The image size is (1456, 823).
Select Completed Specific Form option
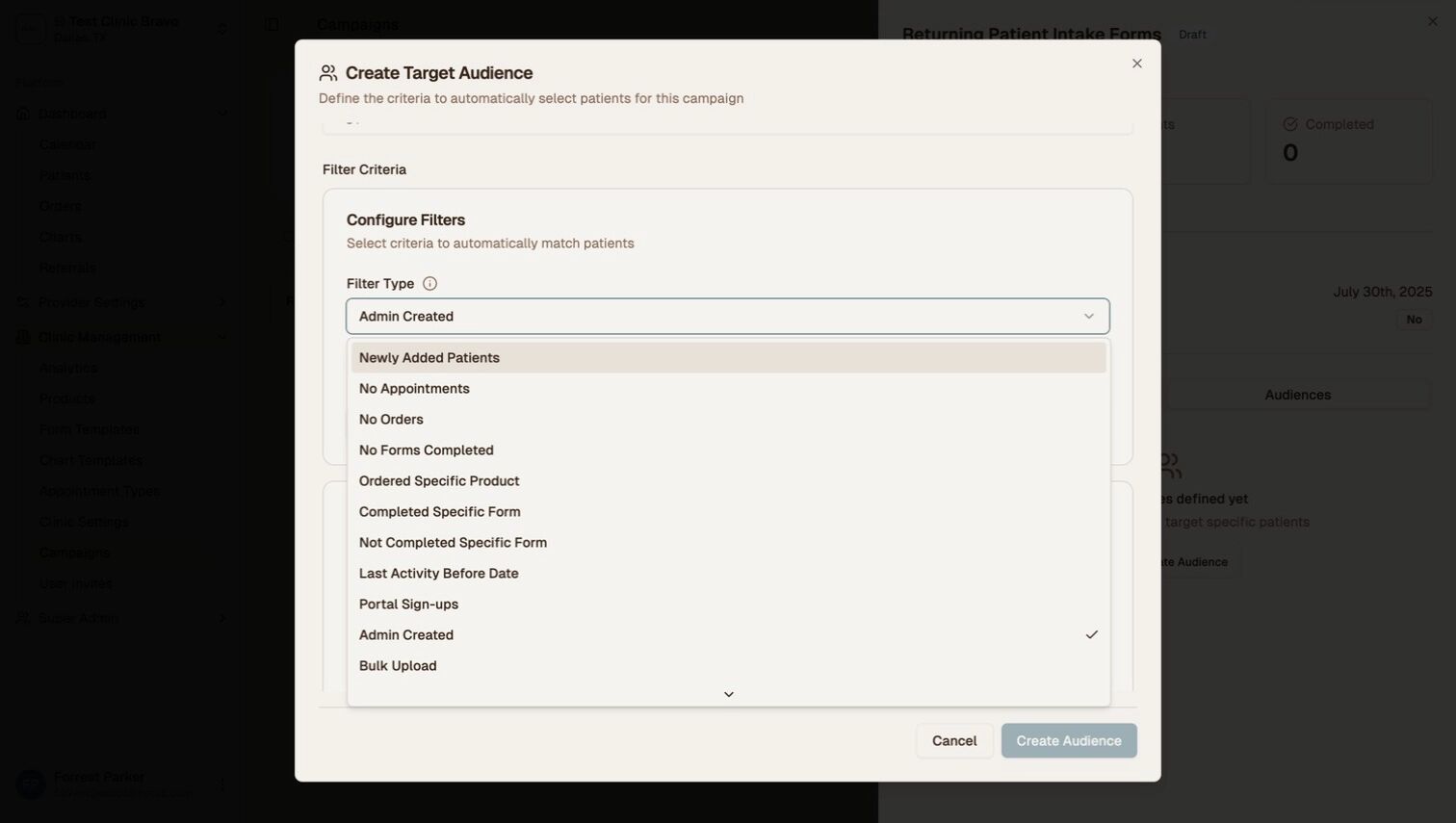pyautogui.click(x=728, y=512)
